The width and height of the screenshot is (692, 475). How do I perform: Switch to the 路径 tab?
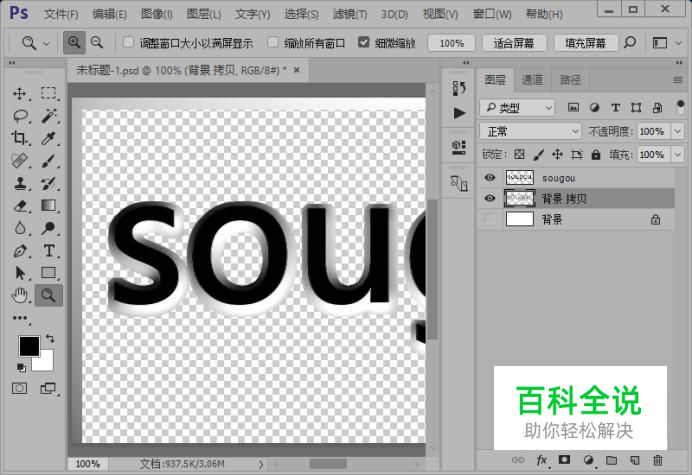[x=571, y=80]
